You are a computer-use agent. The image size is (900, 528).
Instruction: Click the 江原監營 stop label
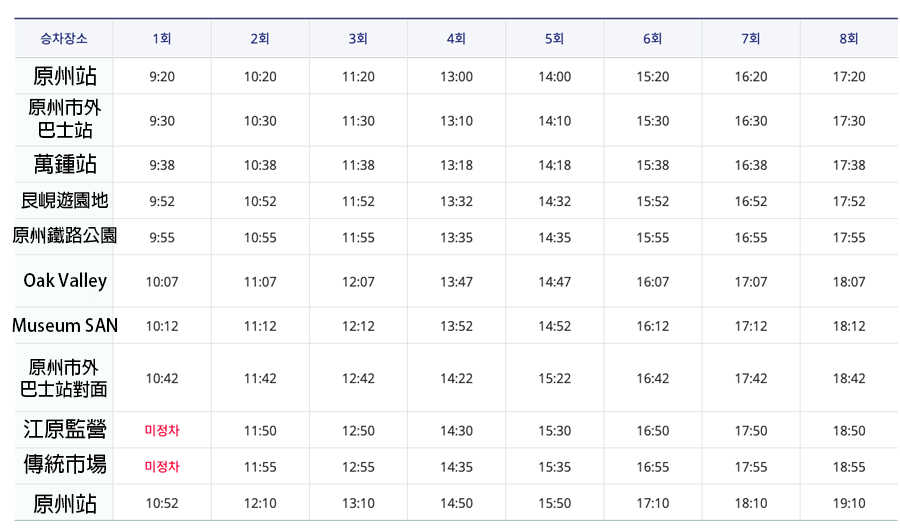pos(65,430)
